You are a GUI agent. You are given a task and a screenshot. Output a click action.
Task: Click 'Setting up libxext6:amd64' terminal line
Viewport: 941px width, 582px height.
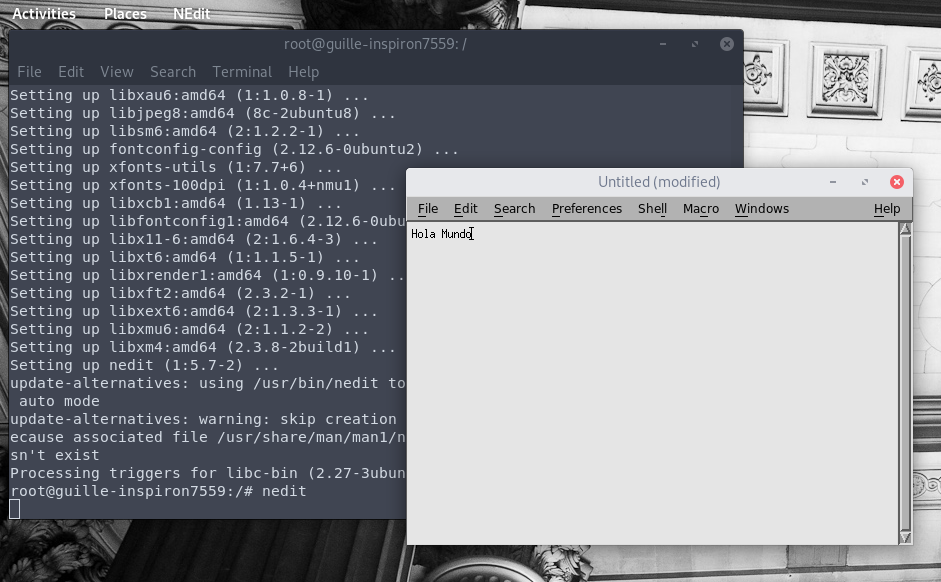pyautogui.click(x=193, y=311)
